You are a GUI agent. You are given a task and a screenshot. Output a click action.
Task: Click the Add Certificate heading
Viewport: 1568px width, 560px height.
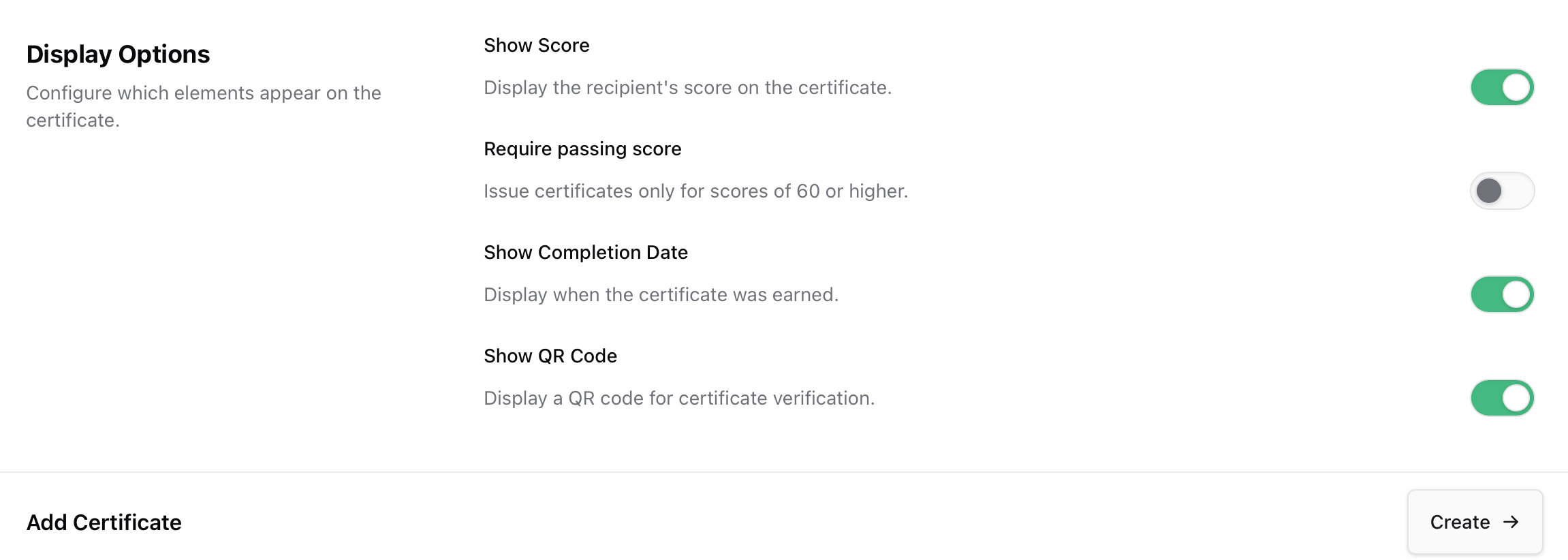pyautogui.click(x=104, y=522)
